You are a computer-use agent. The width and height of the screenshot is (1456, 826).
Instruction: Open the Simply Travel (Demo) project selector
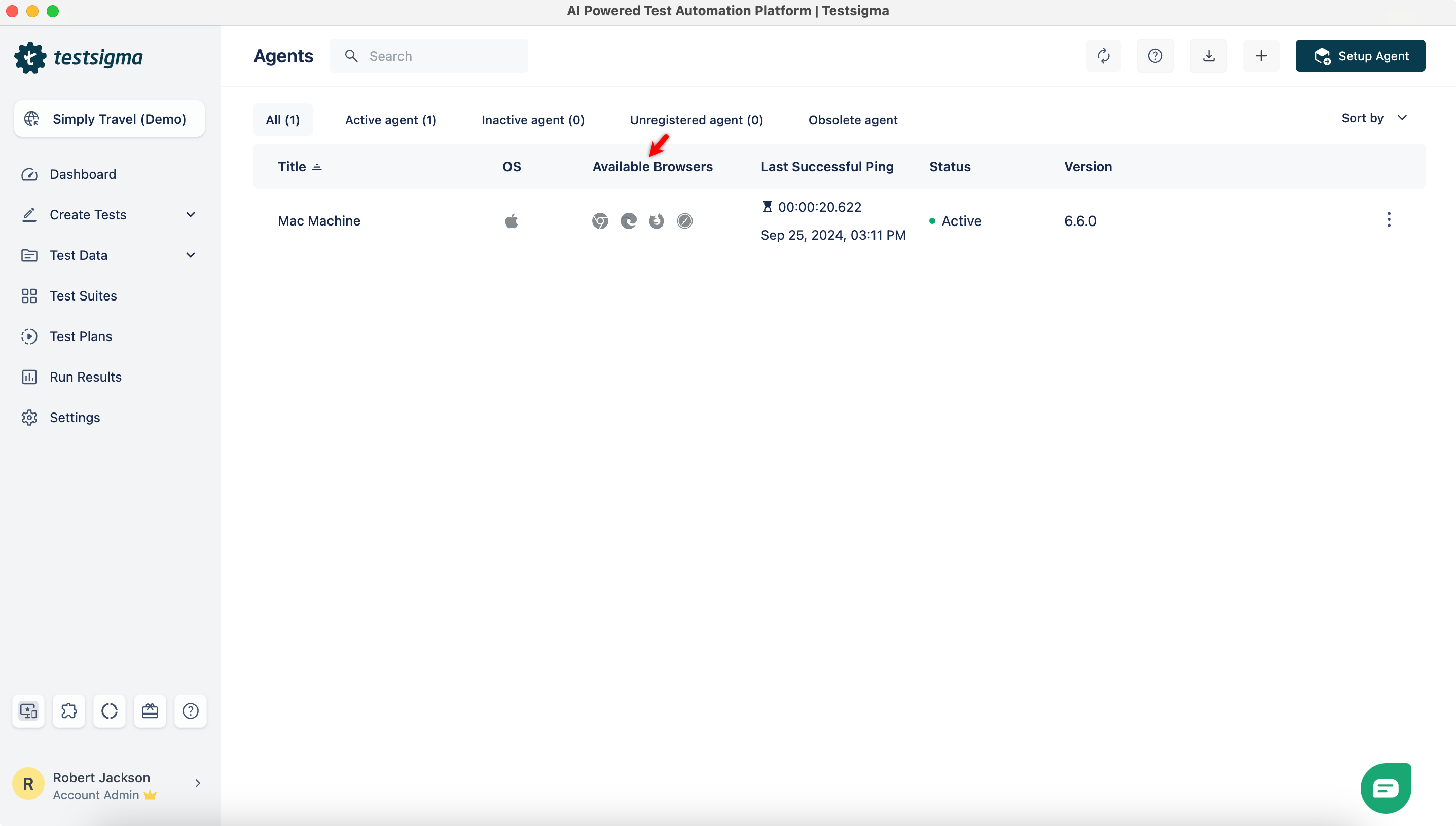pos(110,119)
